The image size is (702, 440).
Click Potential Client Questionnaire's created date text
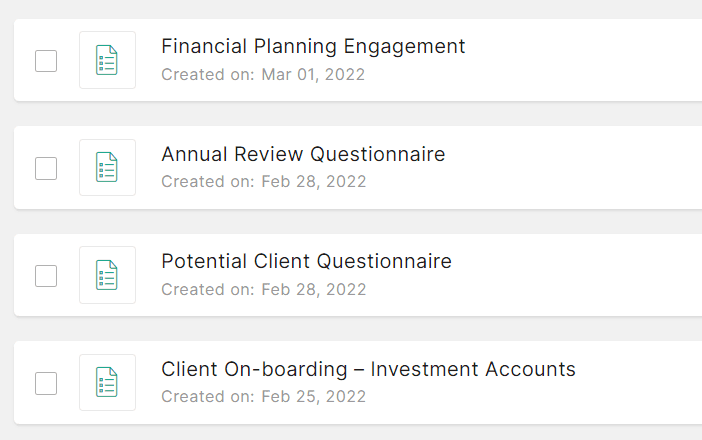tap(263, 290)
